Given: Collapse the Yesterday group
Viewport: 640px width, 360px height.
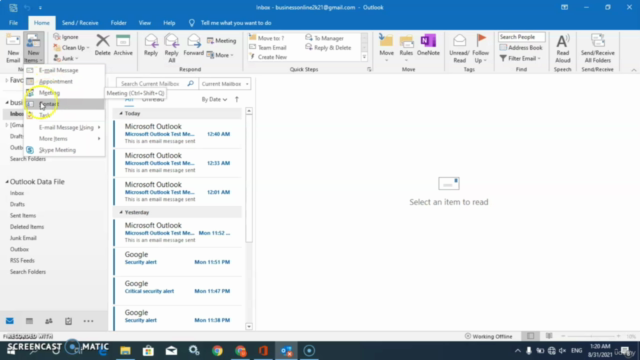Looking at the screenshot, I should pyautogui.click(x=121, y=212).
